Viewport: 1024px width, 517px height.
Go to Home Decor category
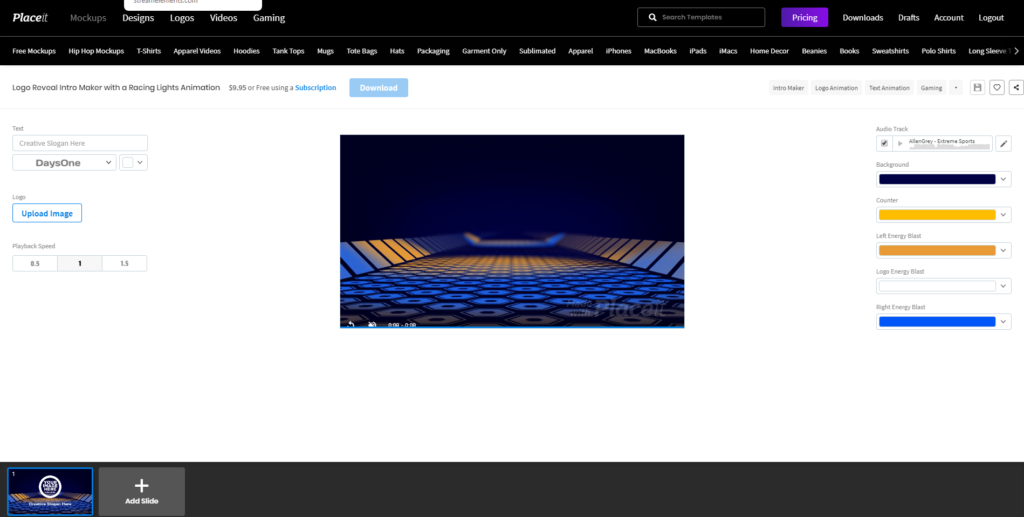click(x=769, y=51)
